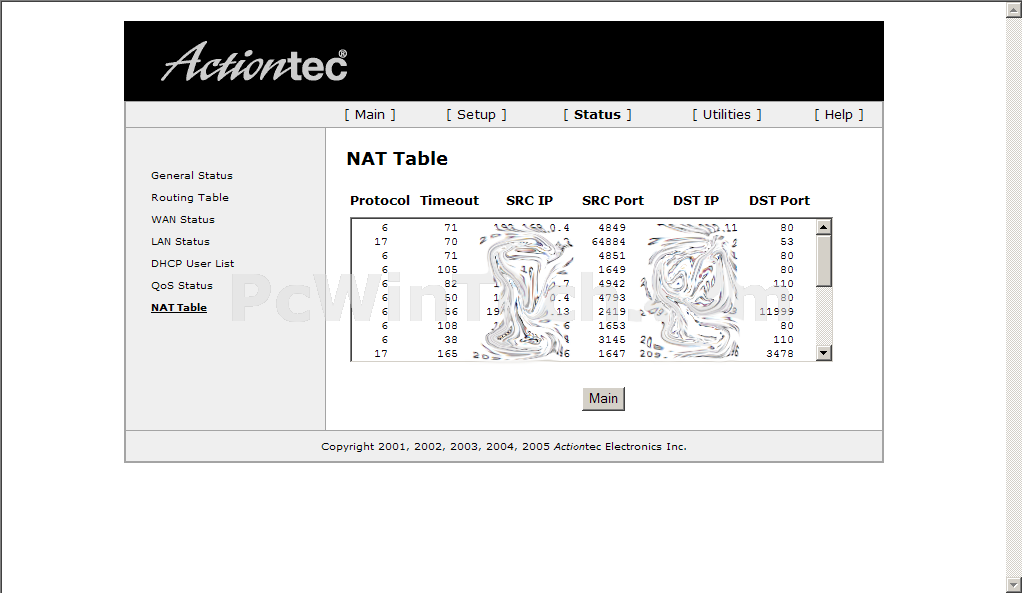Click timeout value 38

coord(451,340)
